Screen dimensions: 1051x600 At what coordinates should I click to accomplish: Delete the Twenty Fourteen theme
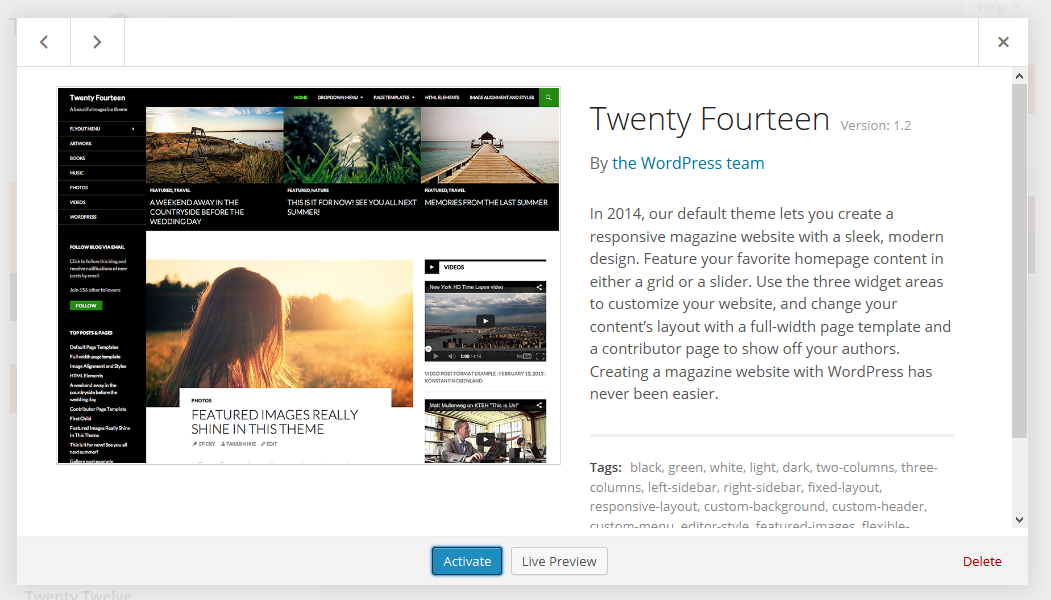click(982, 561)
